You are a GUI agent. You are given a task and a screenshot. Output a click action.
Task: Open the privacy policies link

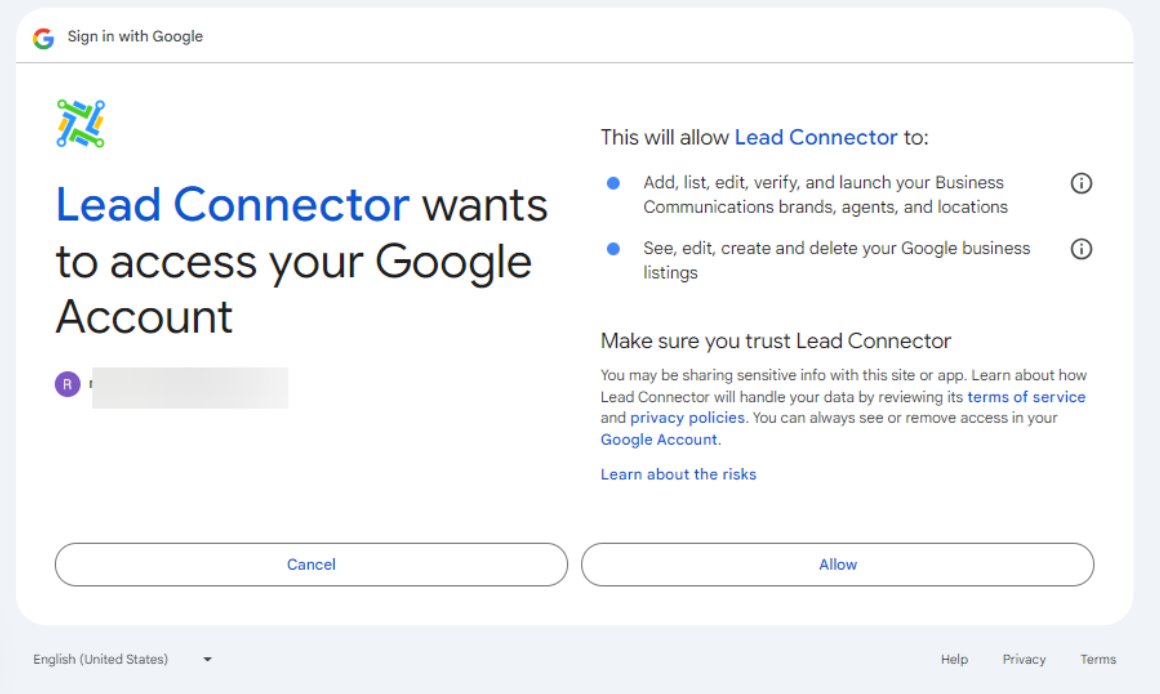point(687,418)
